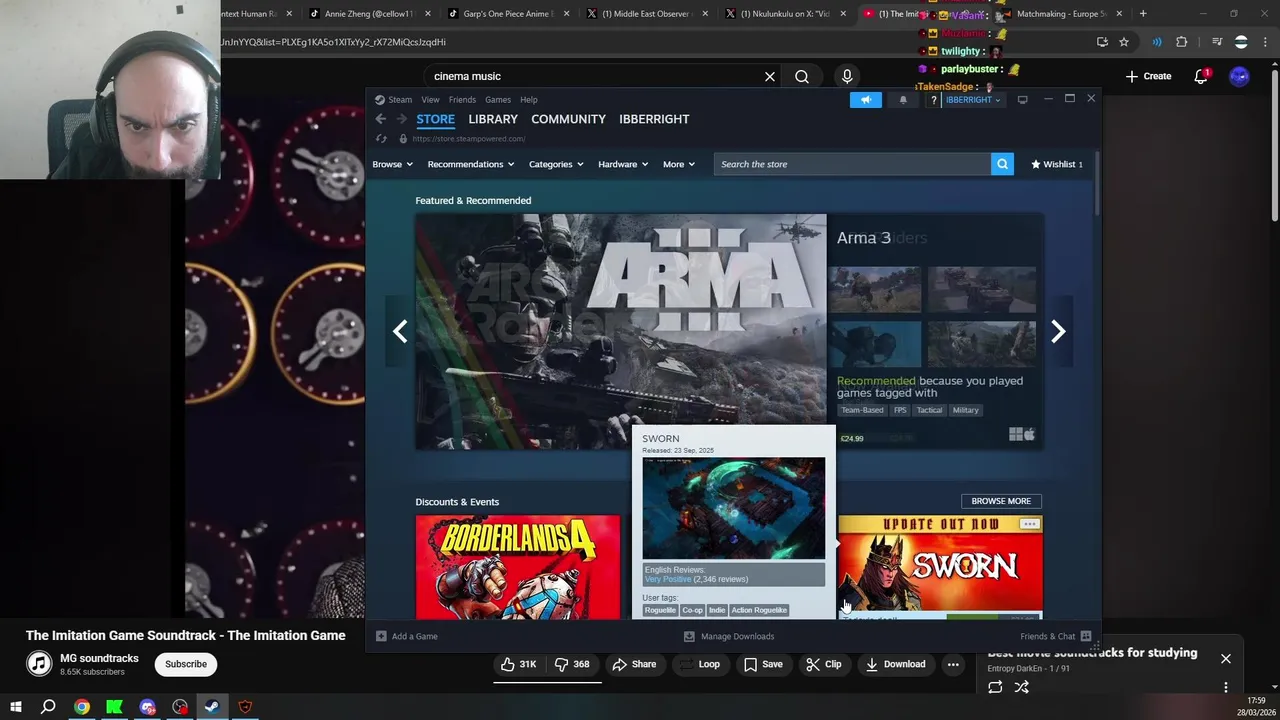Click the YouTube search magnifier button
Viewport: 1280px width, 720px height.
802,76
